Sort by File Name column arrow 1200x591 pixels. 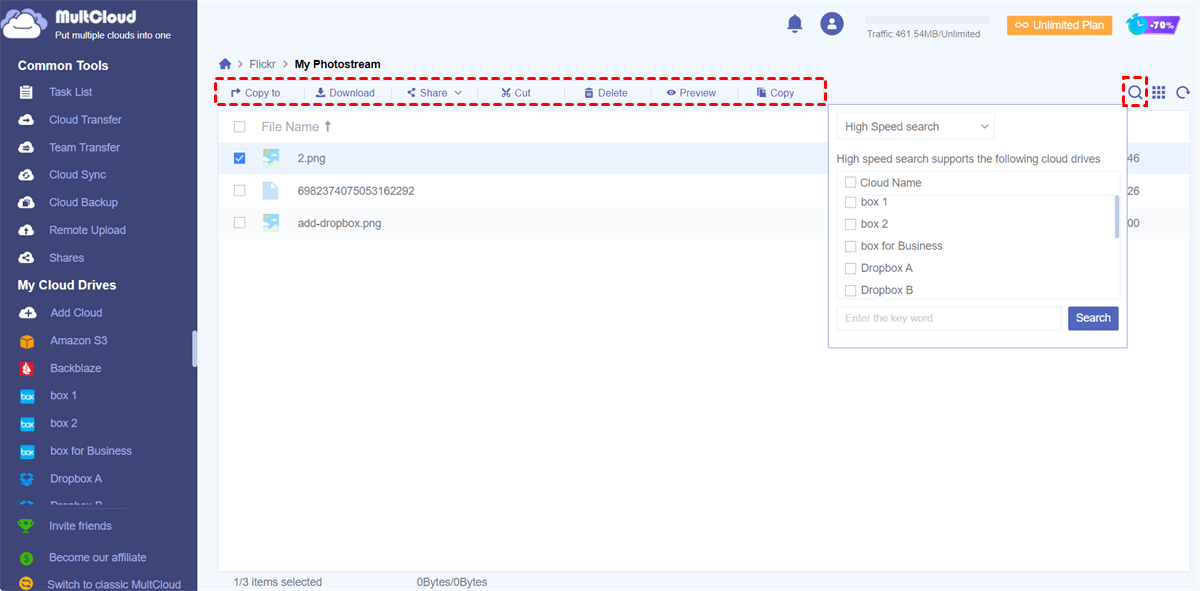327,127
